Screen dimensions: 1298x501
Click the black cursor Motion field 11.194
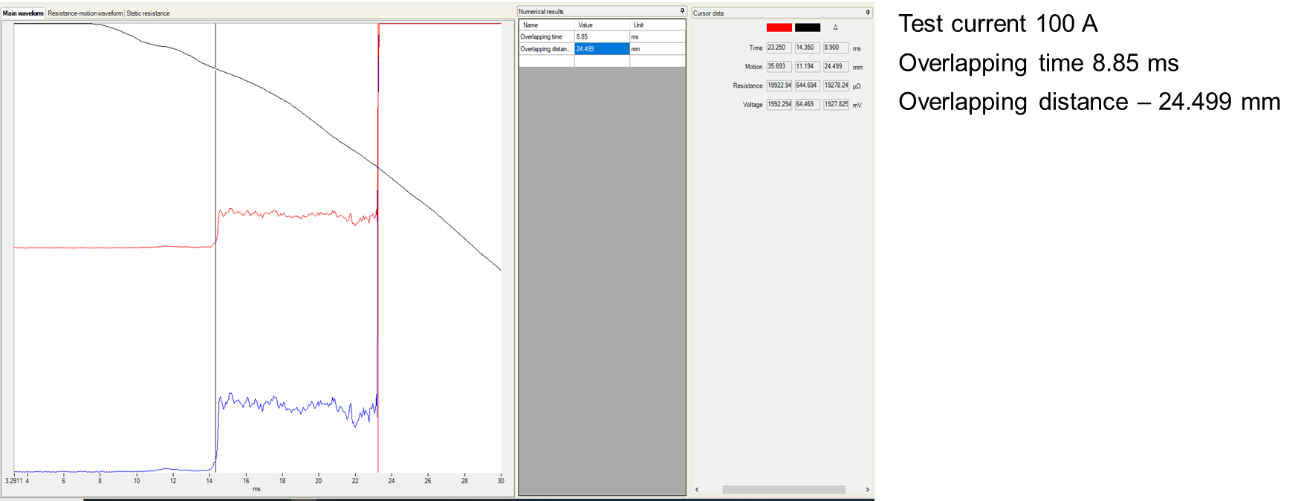[807, 66]
